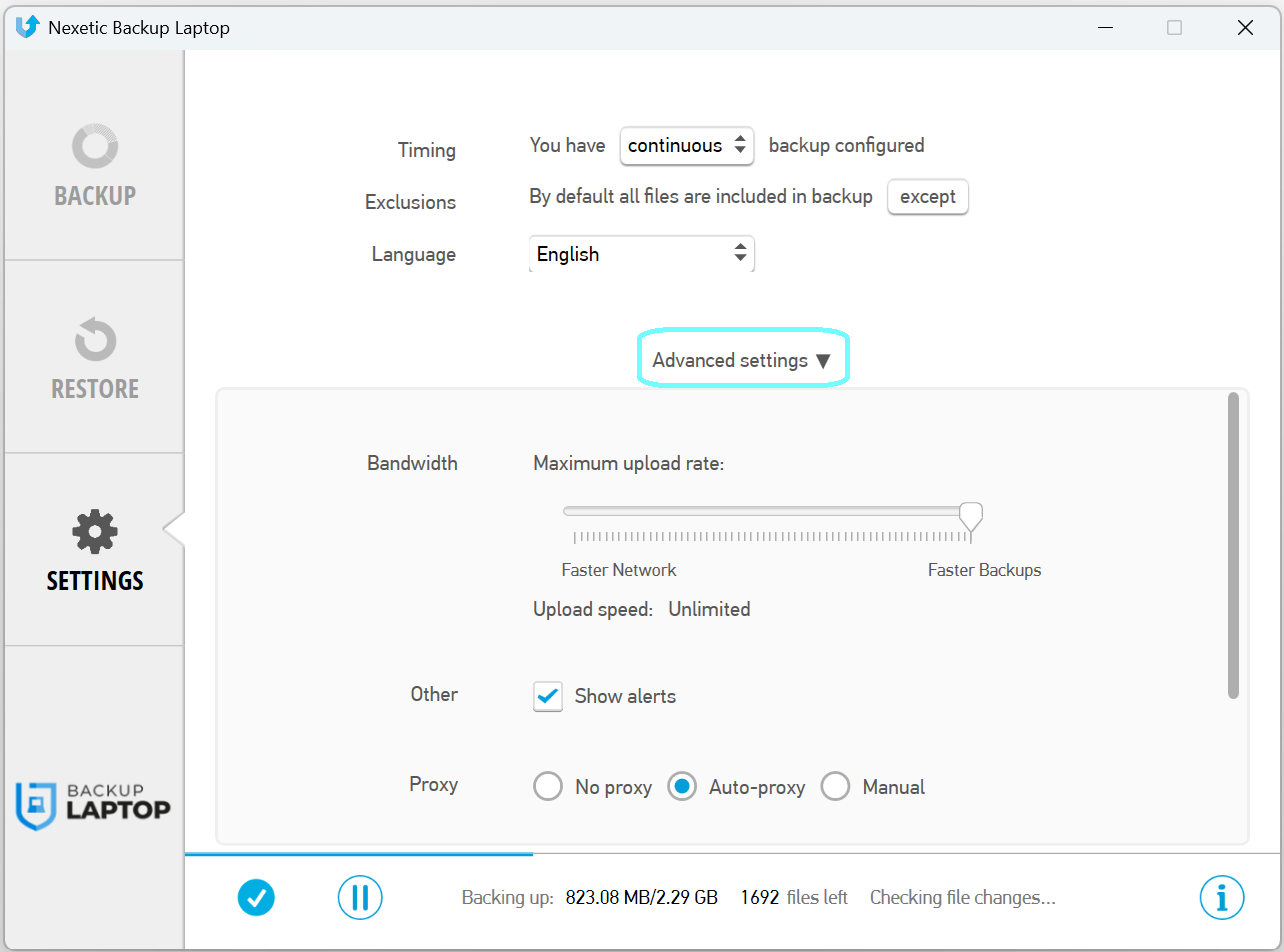
Task: Click the advanced settings vertical scrollbar
Action: click(x=1233, y=545)
